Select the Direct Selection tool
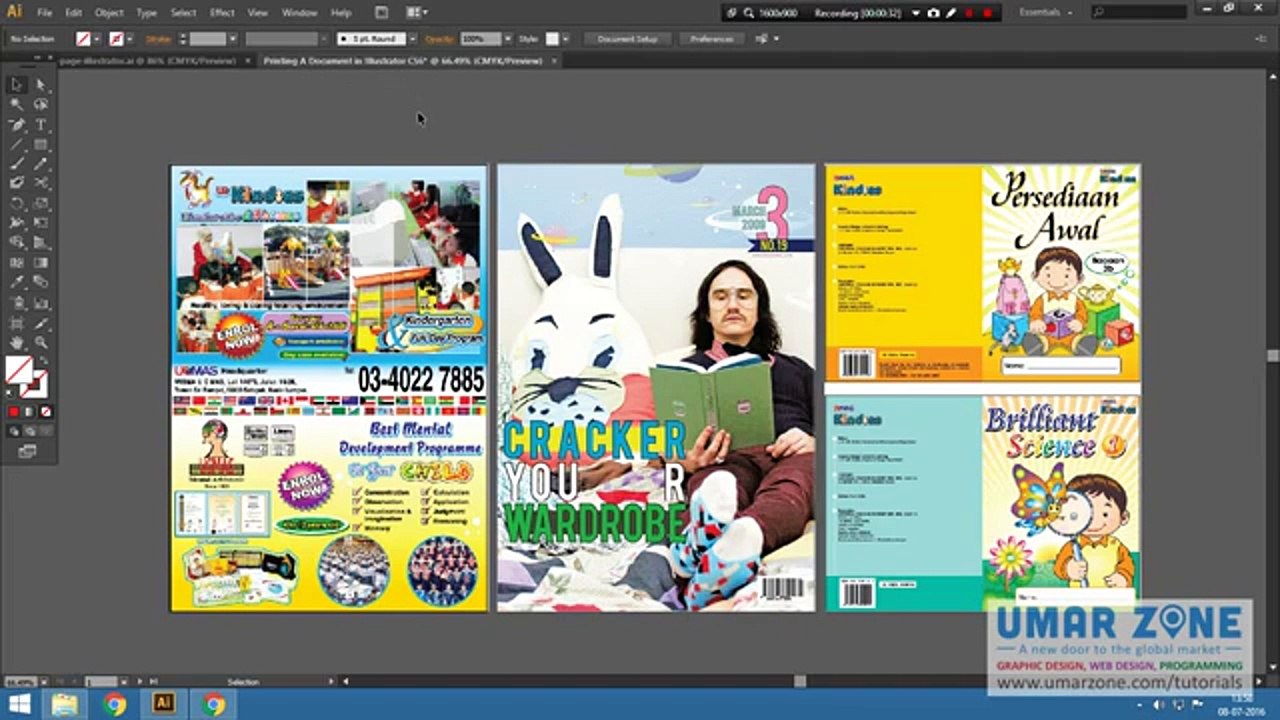 click(x=41, y=85)
